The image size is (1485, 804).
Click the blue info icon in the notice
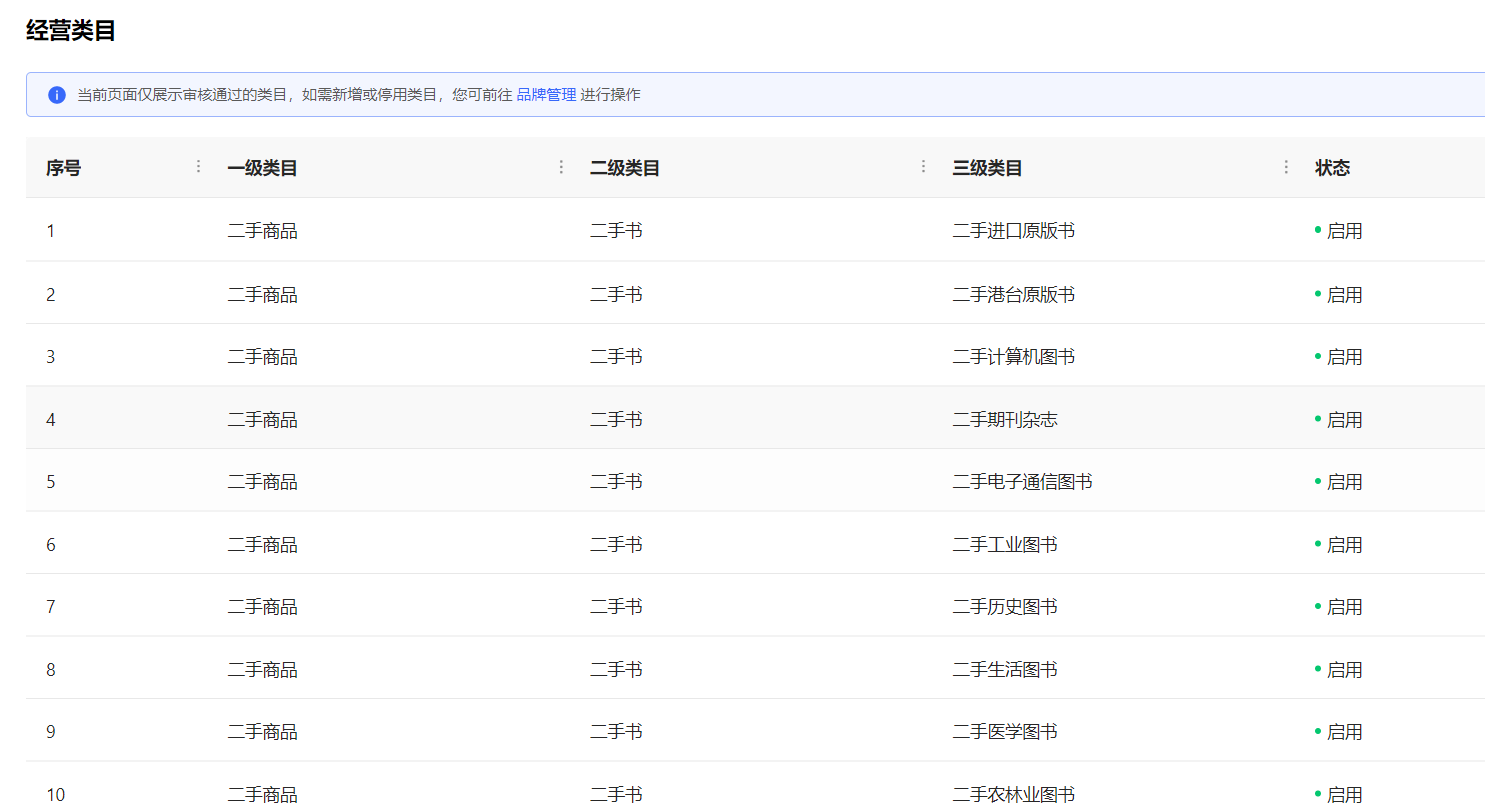coord(57,95)
